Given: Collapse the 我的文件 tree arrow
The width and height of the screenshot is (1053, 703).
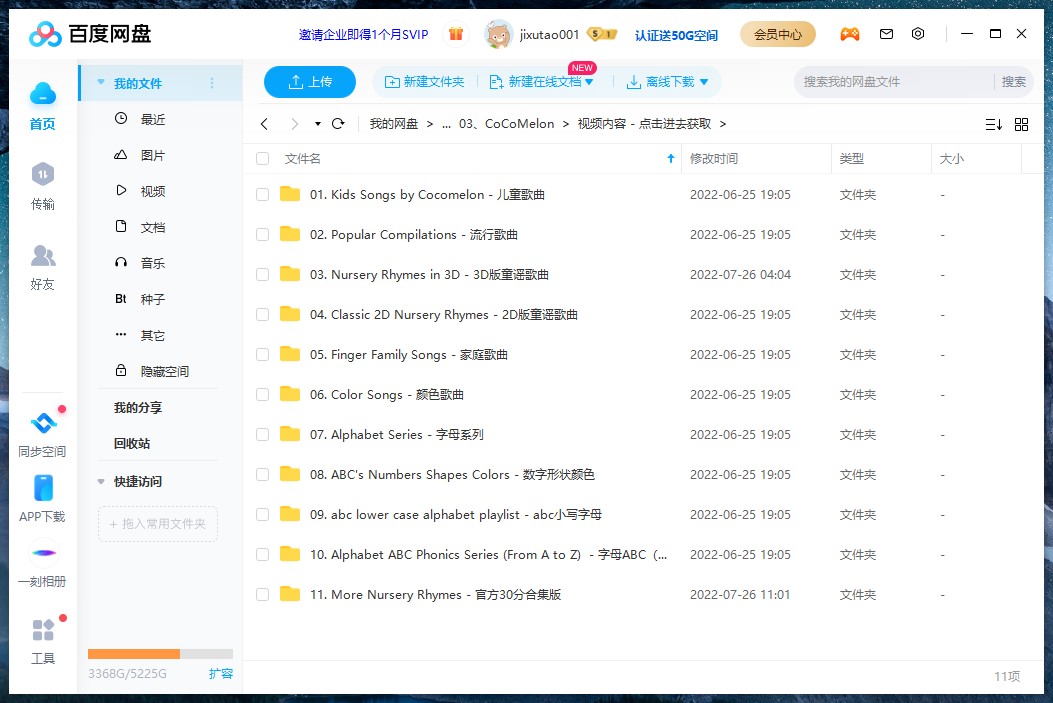Looking at the screenshot, I should pos(101,83).
